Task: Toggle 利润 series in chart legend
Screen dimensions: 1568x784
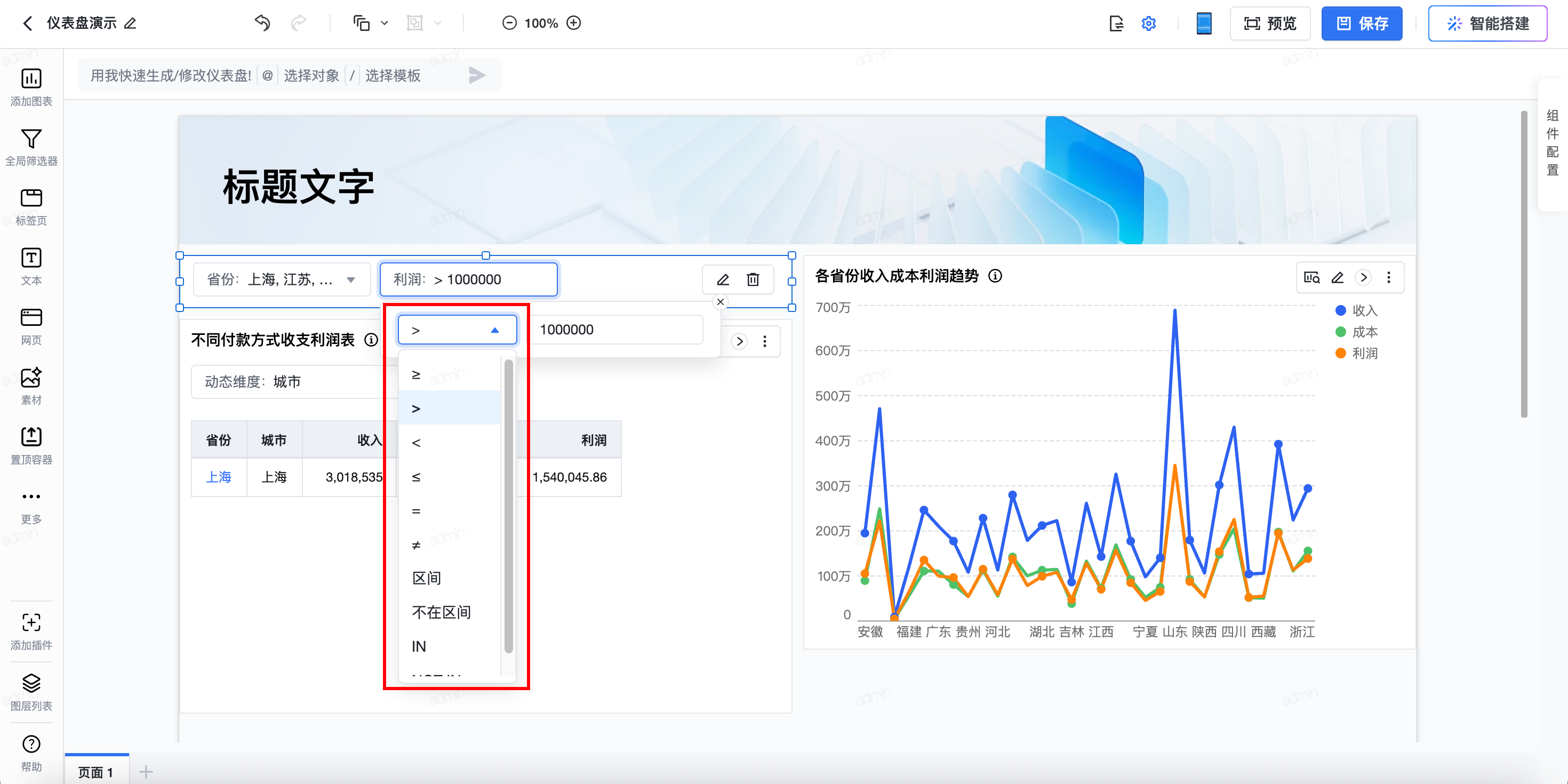Action: pyautogui.click(x=1357, y=353)
